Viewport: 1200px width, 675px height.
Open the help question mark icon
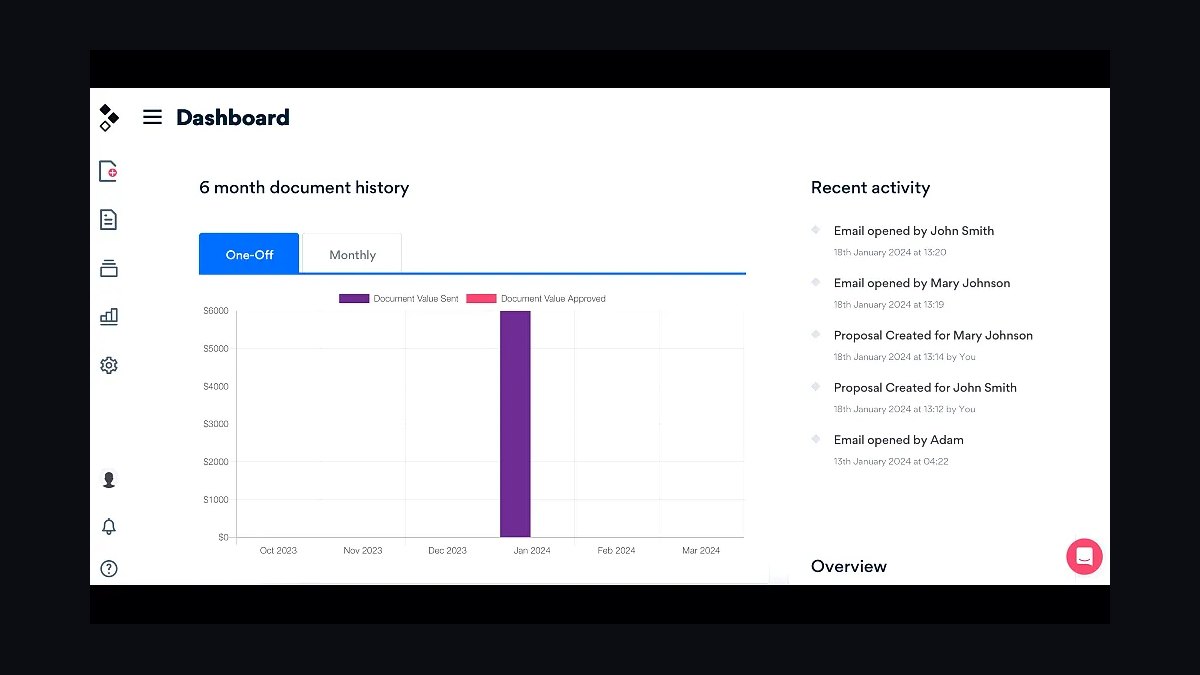pos(109,569)
